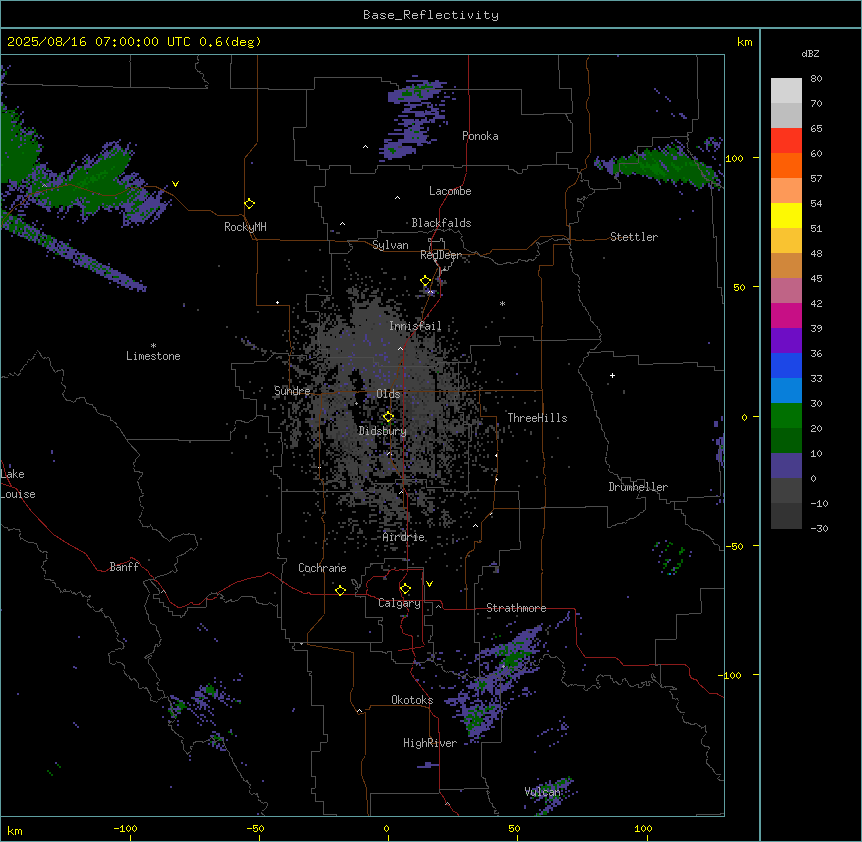
Task: Click the -30 value in the dBZ legend
Action: (819, 528)
